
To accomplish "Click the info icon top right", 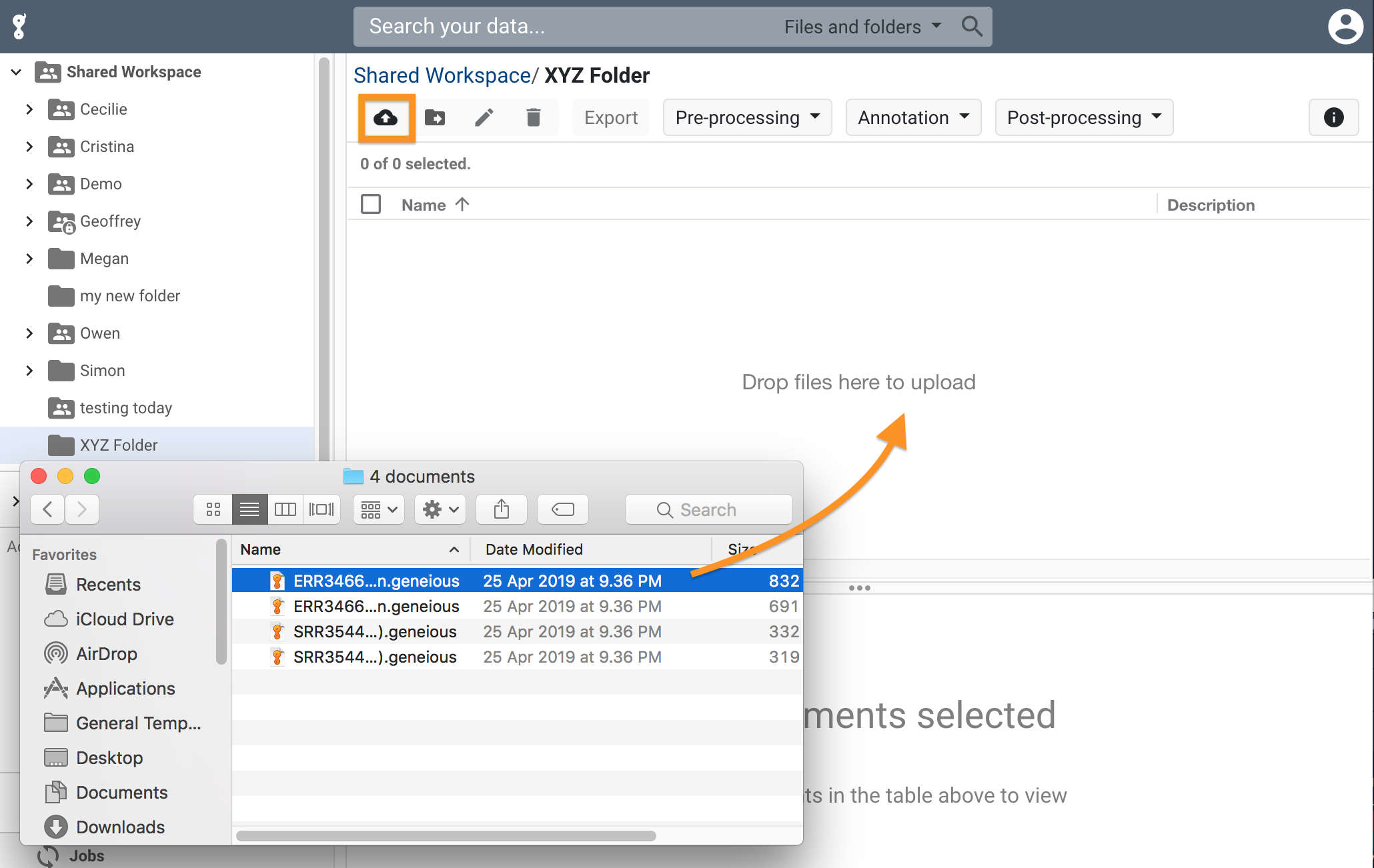I will pyautogui.click(x=1334, y=117).
